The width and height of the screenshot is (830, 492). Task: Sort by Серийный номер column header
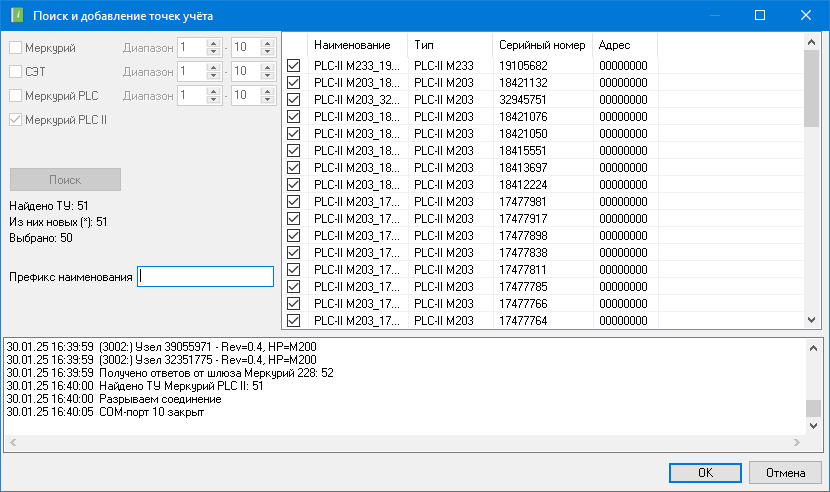(x=542, y=45)
